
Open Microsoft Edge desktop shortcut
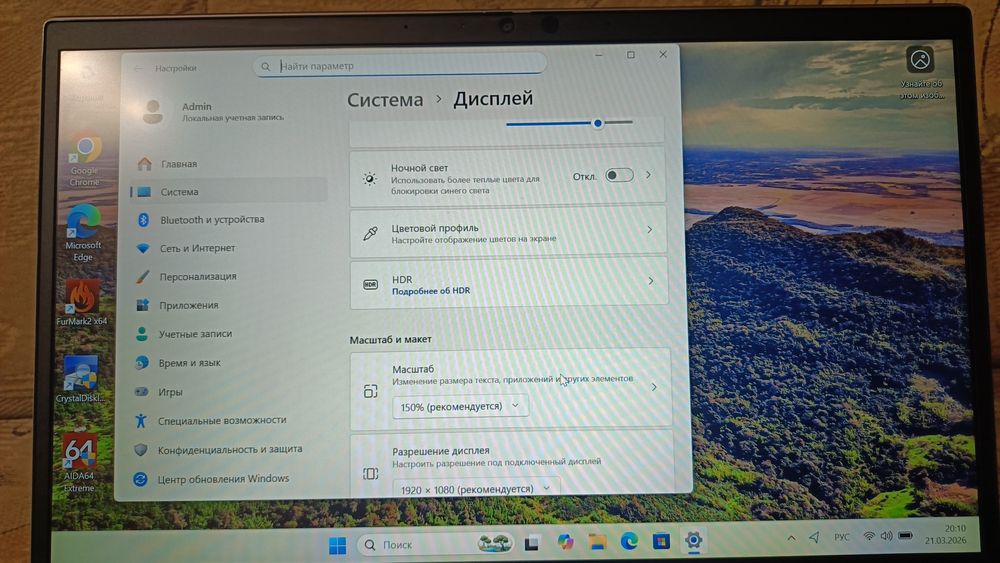click(84, 233)
